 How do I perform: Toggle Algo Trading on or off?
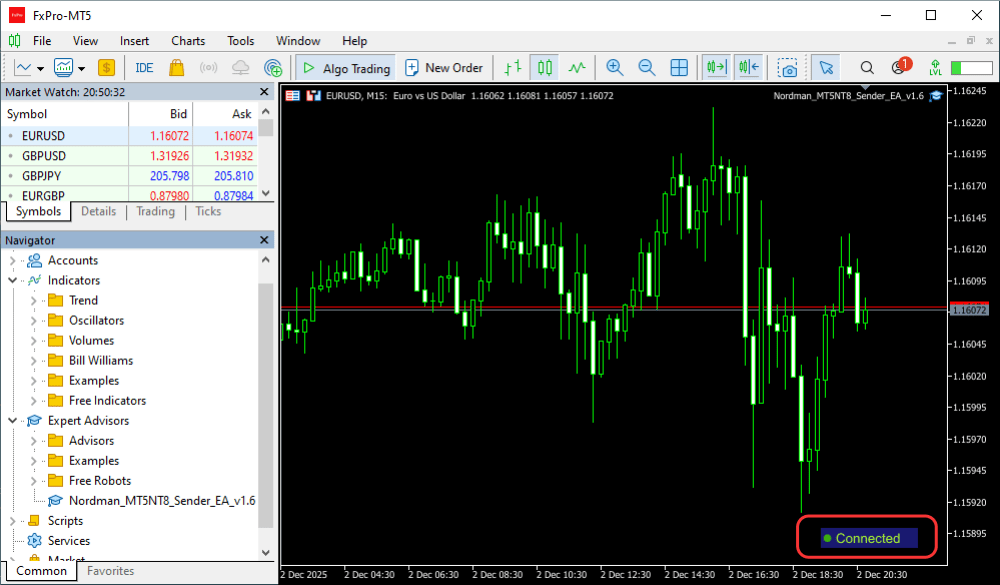(x=345, y=67)
